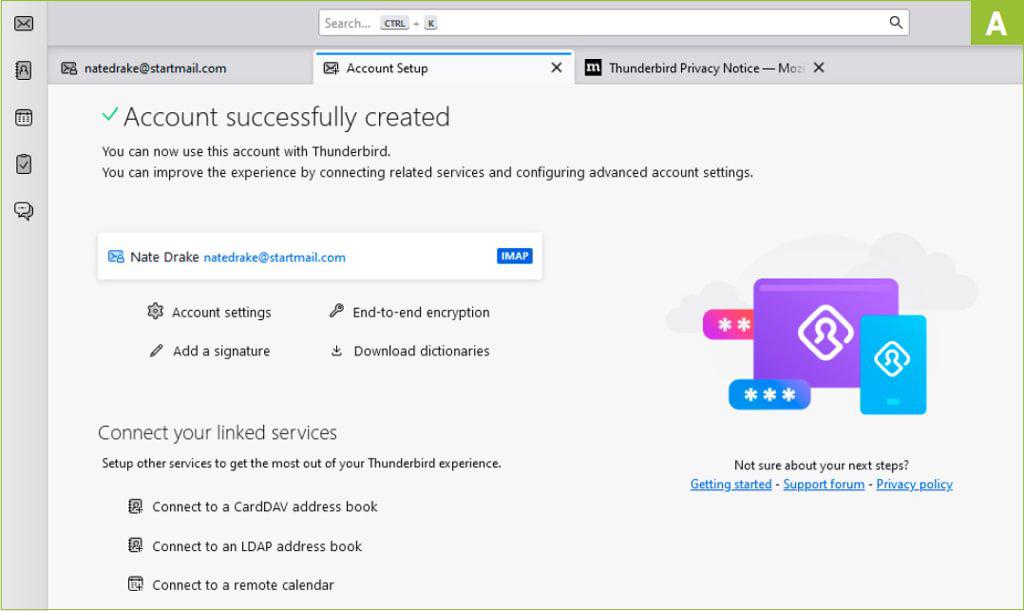Image resolution: width=1024 pixels, height=611 pixels.
Task: Click the 'You can now use this account with Thunderbird.' text
Action: pos(246,151)
